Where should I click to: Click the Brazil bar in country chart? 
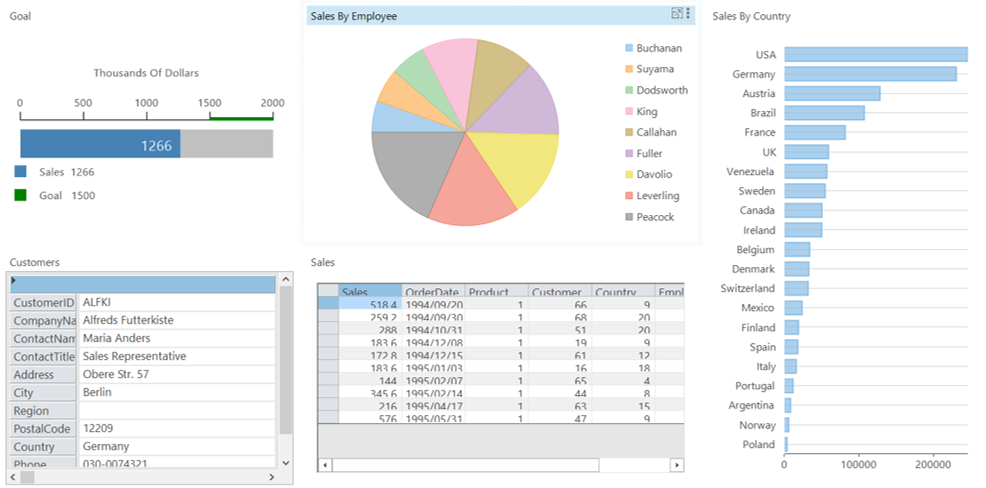point(824,113)
